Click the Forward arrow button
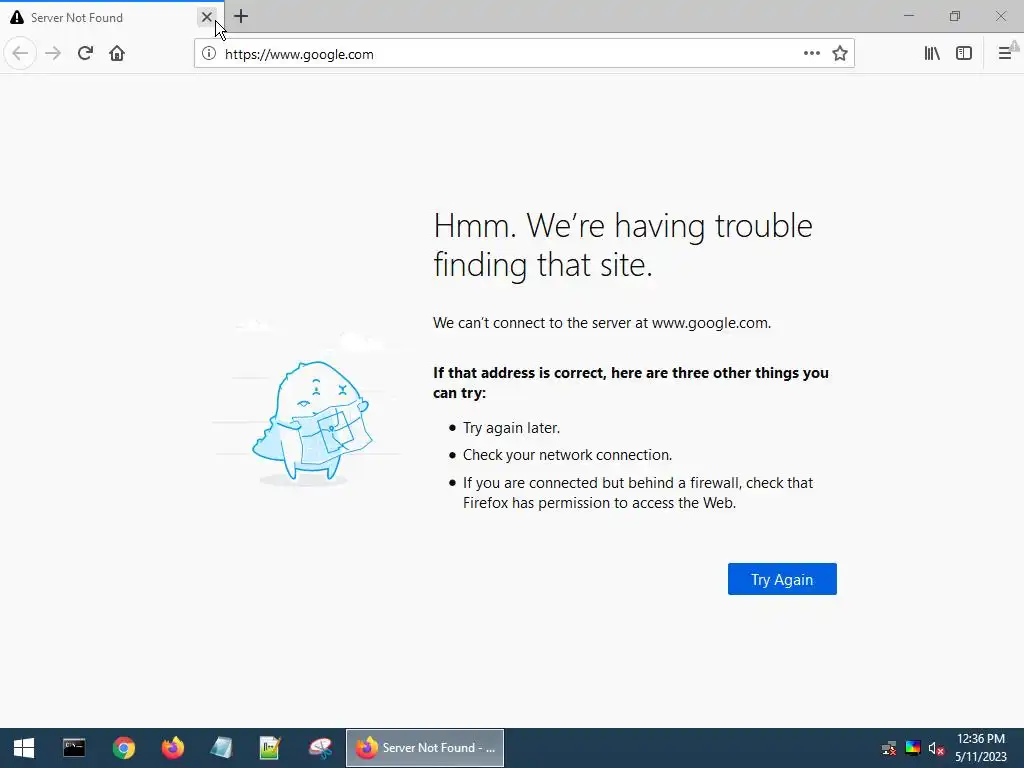 [x=53, y=54]
